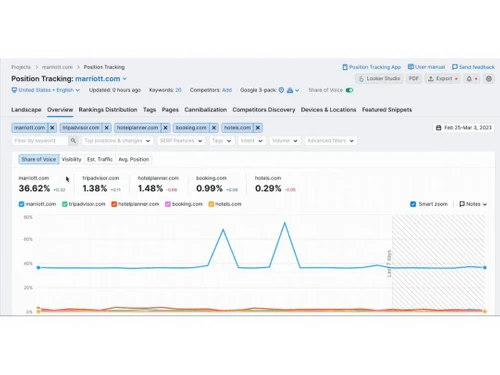This screenshot has height=375, width=500.
Task: Click hotels.com's 0.29% share value
Action: [268, 188]
